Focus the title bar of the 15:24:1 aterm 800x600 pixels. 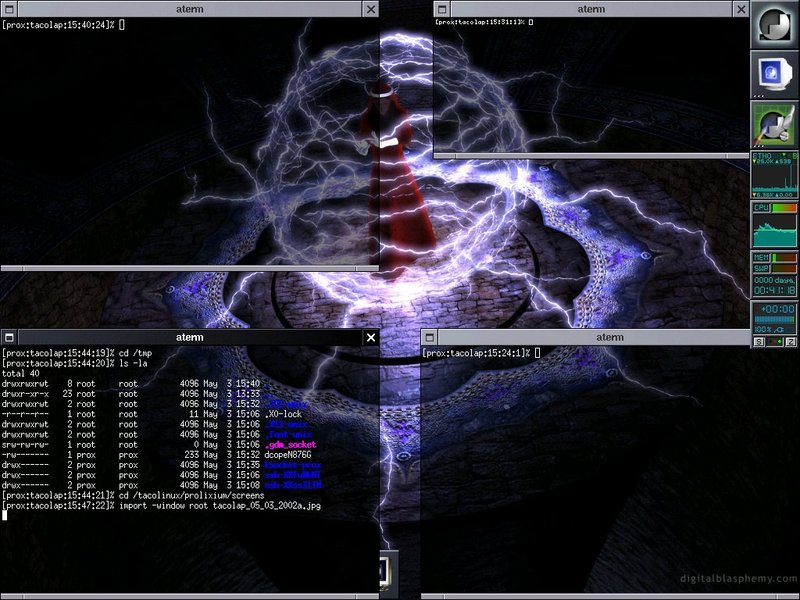tap(594, 337)
